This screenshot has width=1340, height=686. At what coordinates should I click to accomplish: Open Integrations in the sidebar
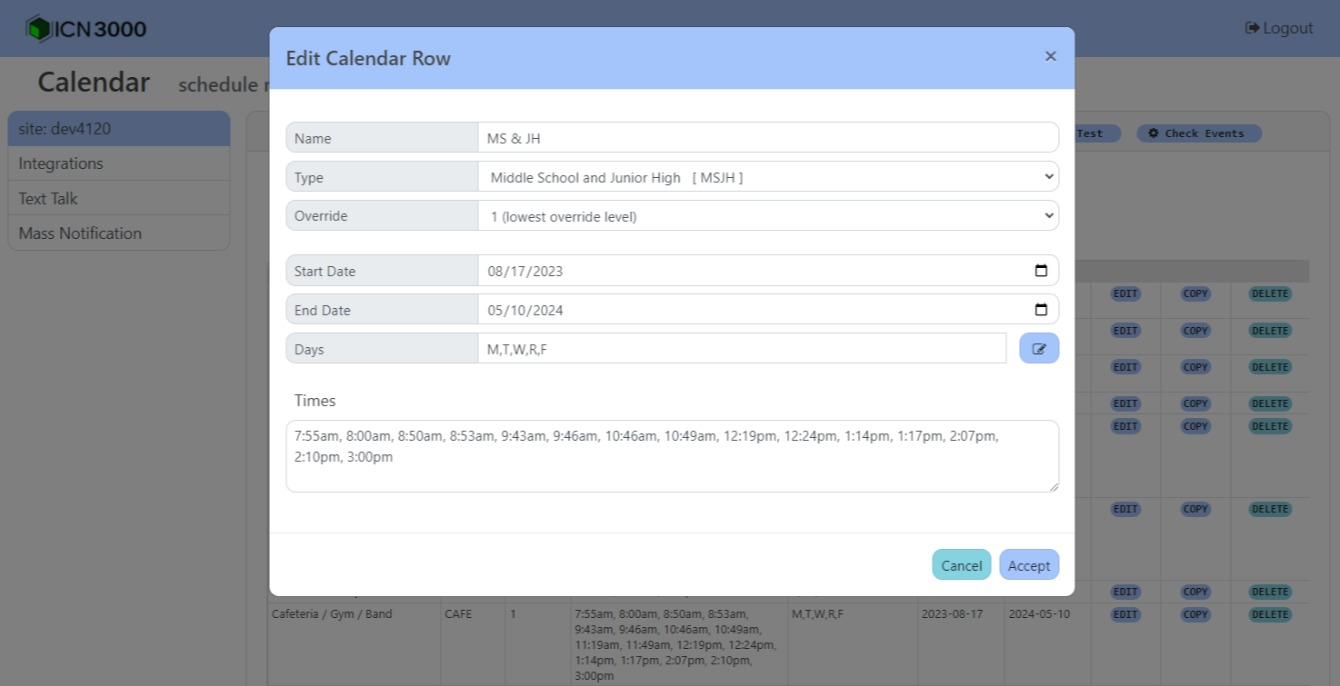(x=118, y=164)
